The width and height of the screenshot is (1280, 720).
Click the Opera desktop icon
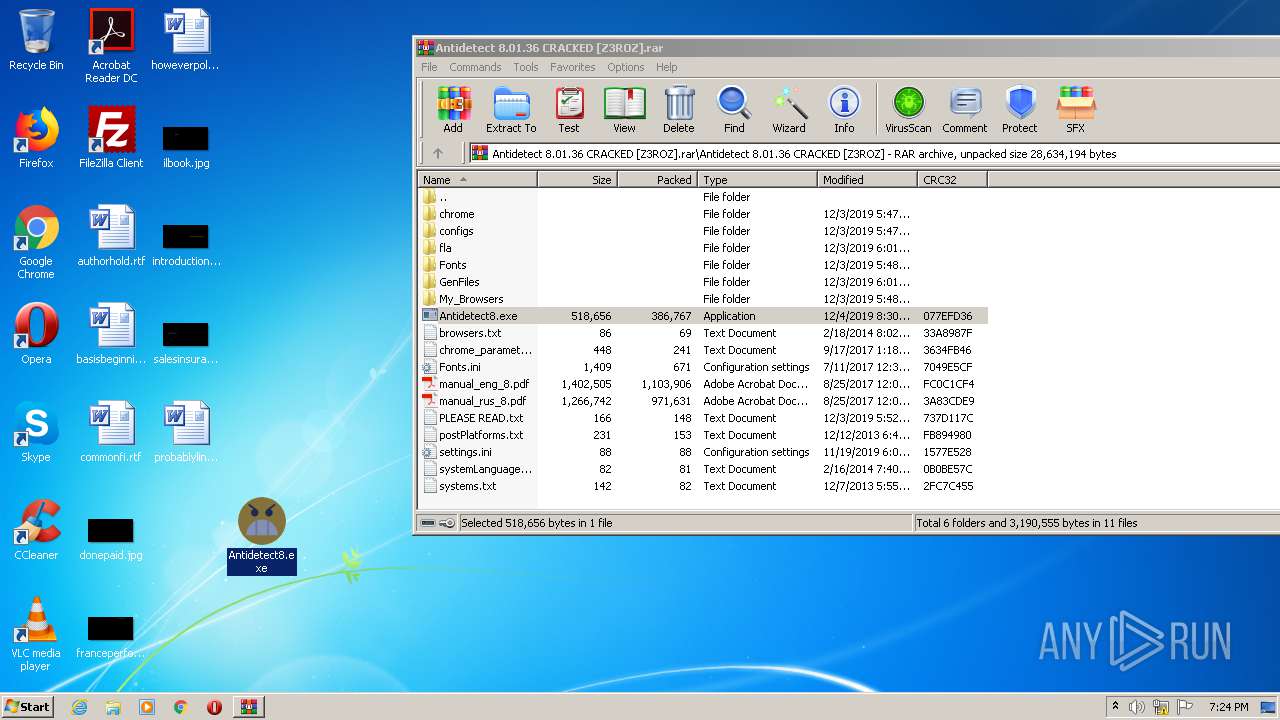[36, 334]
